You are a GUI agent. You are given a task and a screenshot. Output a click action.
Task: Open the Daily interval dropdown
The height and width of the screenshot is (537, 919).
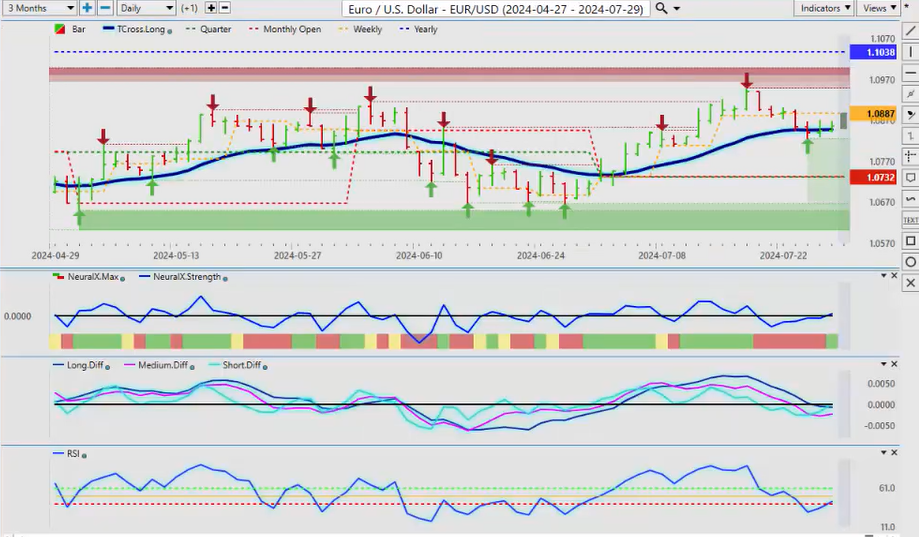pos(145,8)
